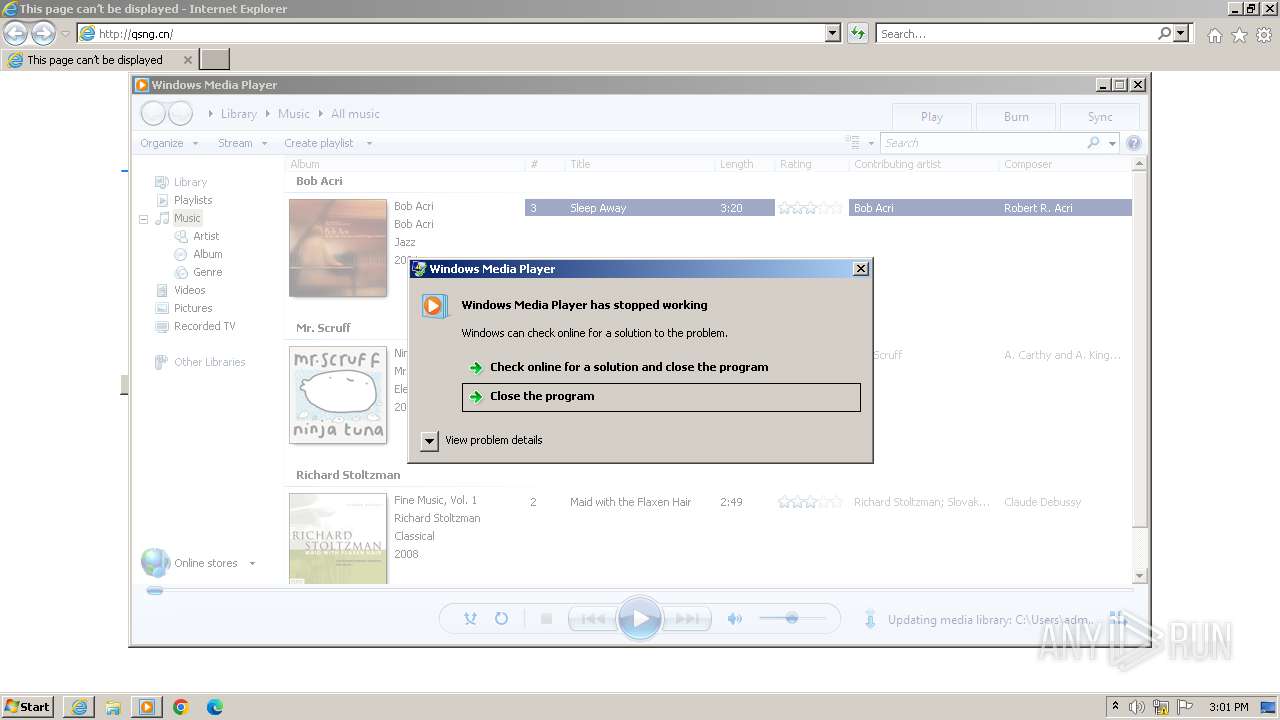Click Mr. Scruff Ninja Tuna album art
1280x720 pixels.
[x=338, y=395]
